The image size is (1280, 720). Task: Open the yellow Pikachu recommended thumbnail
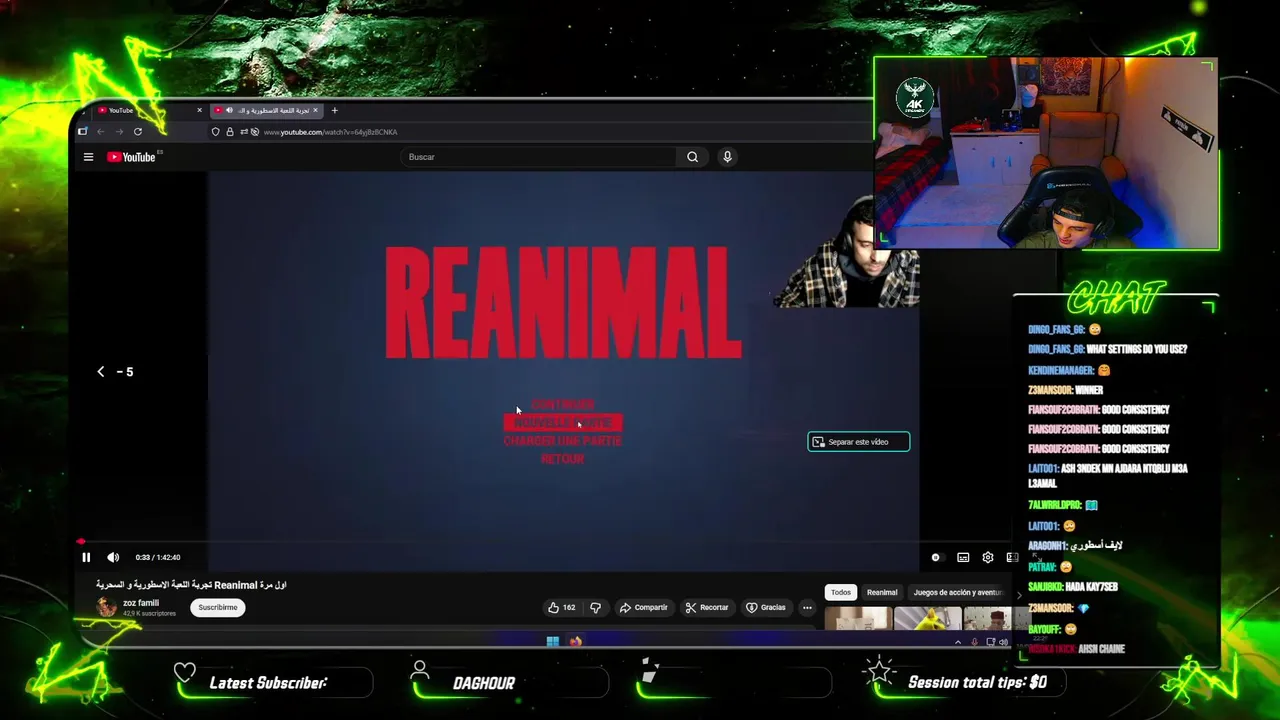[928, 618]
